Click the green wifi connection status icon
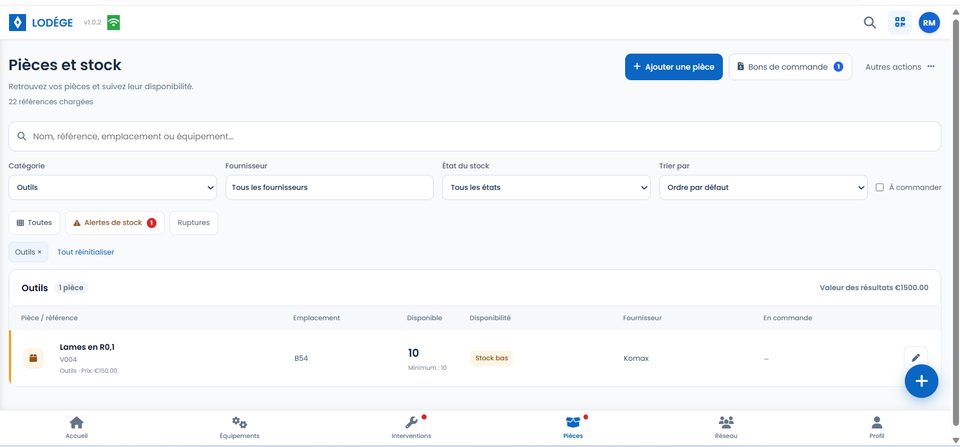 (x=113, y=23)
